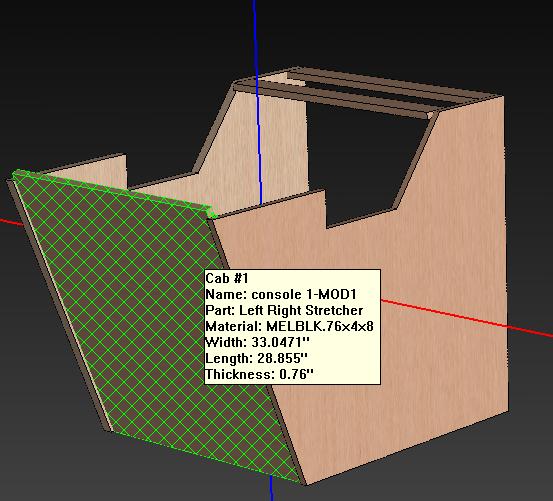The image size is (553, 501).
Task: Click the 'Thickness: 0.76"' tooltip line
Action: (259, 374)
